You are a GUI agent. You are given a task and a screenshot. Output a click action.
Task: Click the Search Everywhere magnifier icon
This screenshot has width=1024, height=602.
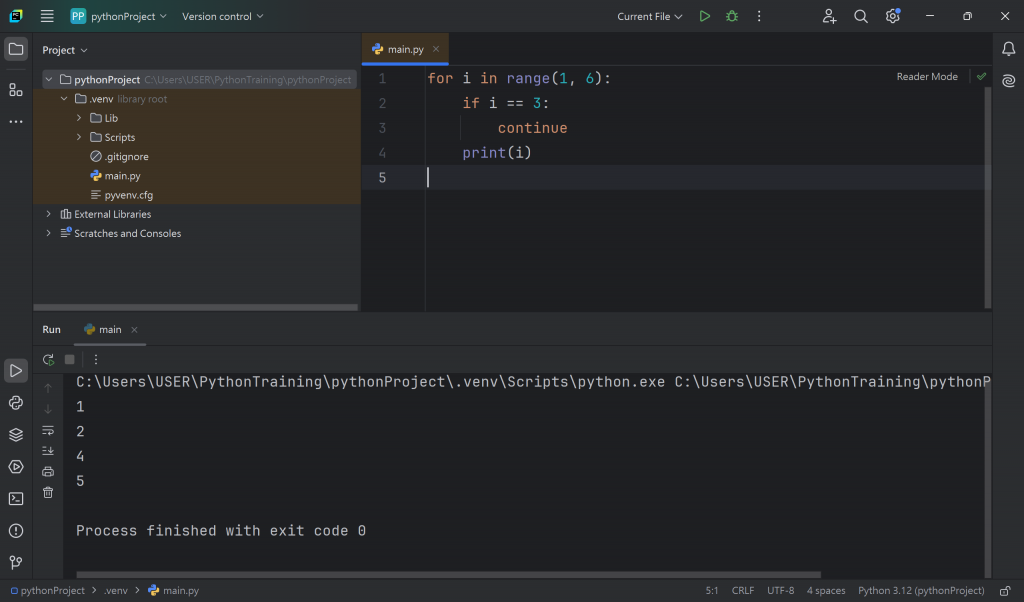(861, 16)
